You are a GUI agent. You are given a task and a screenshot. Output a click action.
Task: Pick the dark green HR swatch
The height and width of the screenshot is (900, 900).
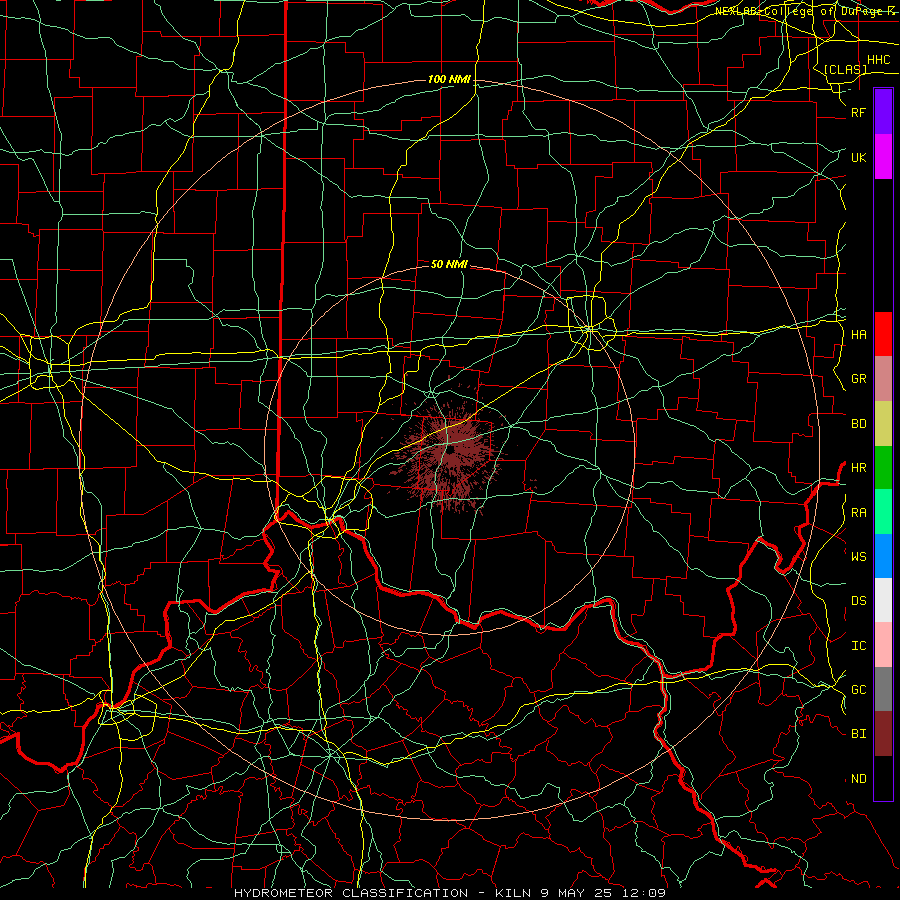pos(883,468)
